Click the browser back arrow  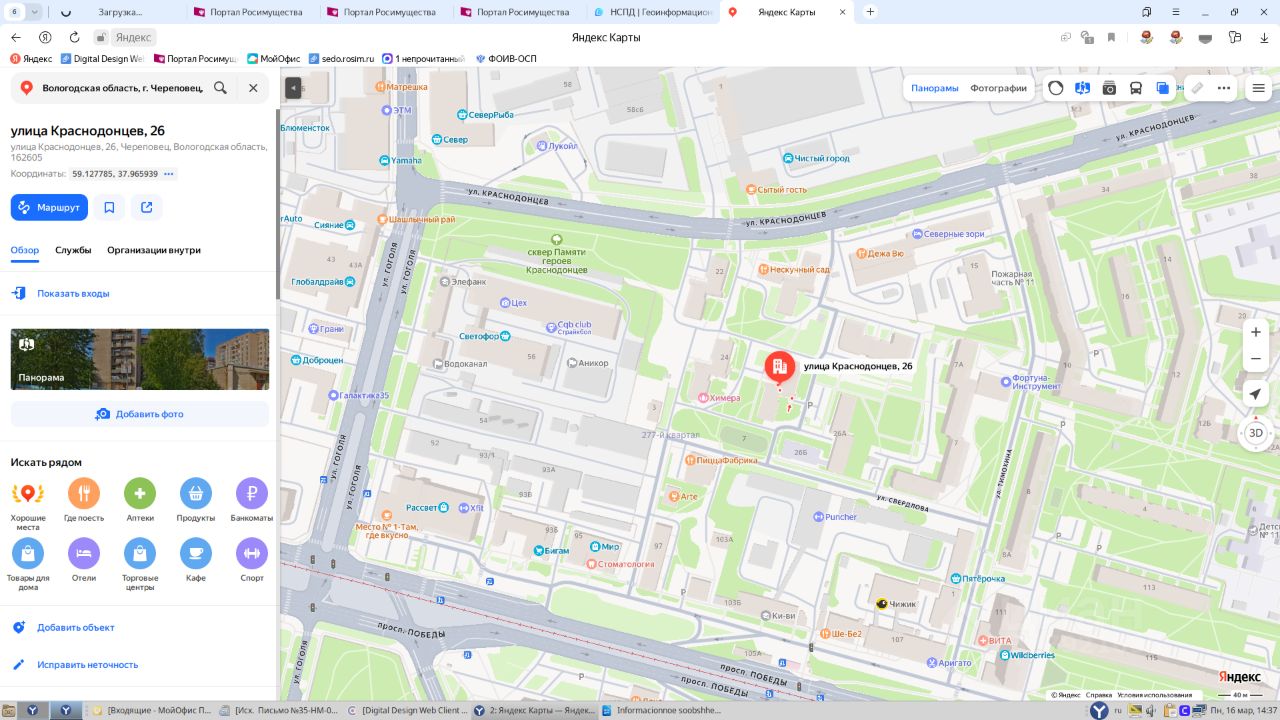15,37
